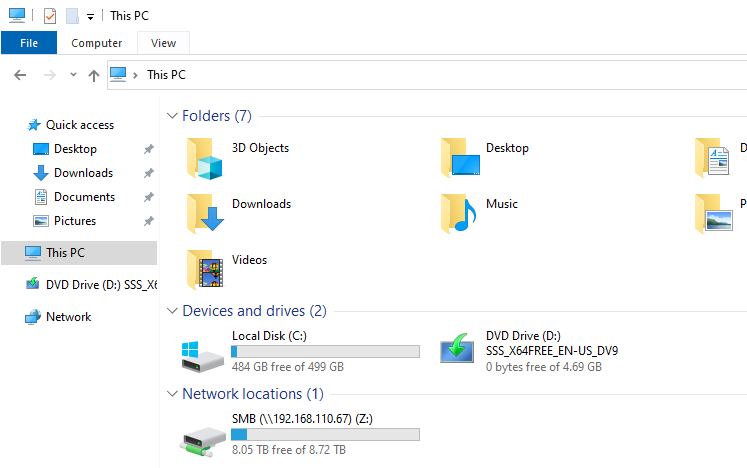The image size is (747, 468).
Task: Click the SSS_X64FREE_EN-US_DV9 label
Action: pyautogui.click(x=552, y=351)
